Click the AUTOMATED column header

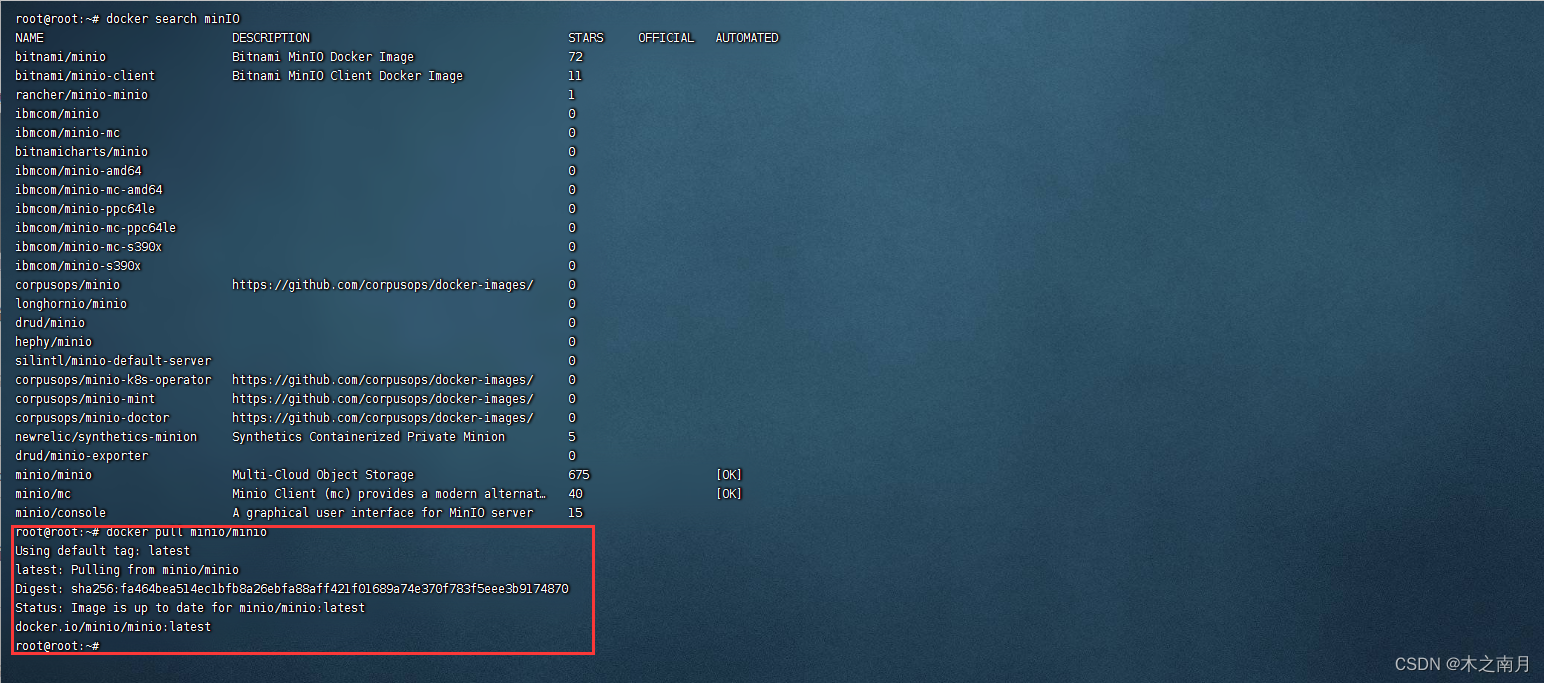coord(747,38)
